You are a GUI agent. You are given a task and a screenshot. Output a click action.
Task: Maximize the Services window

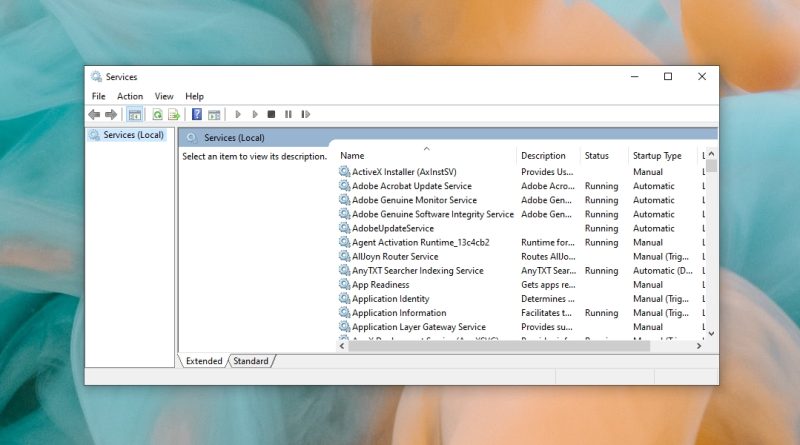[668, 77]
